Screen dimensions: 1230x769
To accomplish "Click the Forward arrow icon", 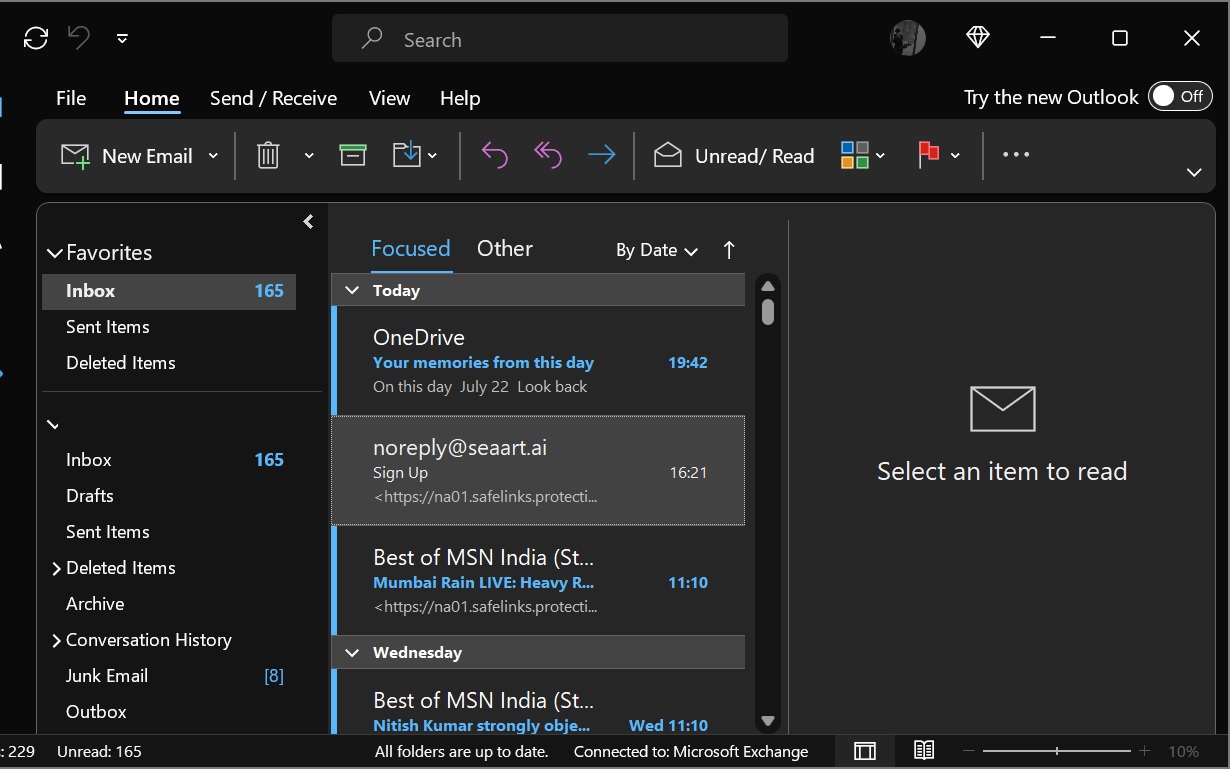I will 601,155.
